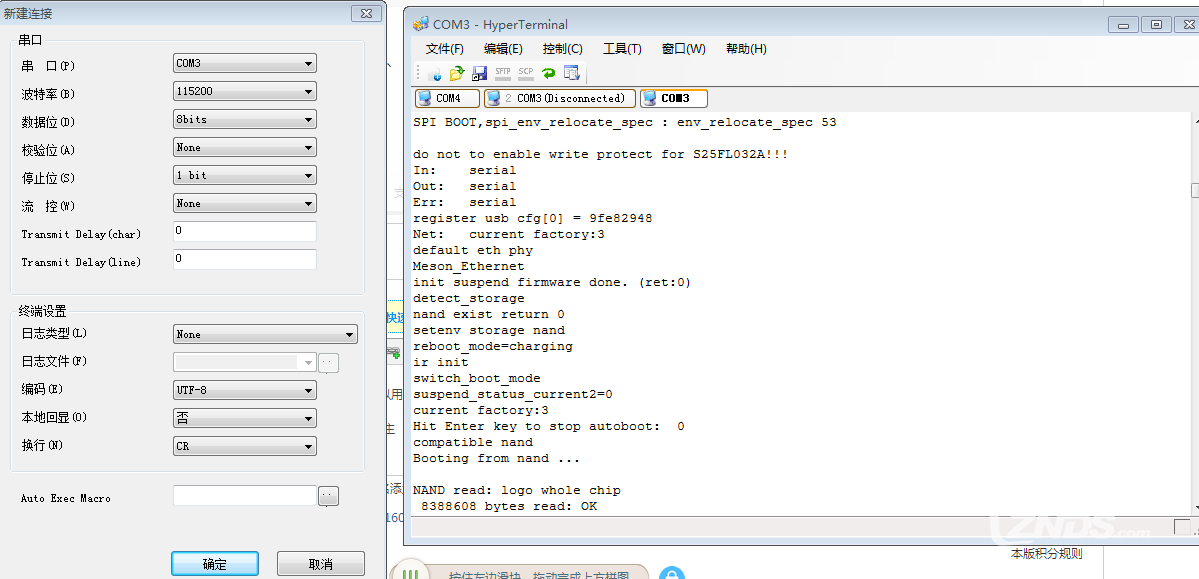
Task: Click the 'default eth phy' terminal line
Action: pyautogui.click(x=473, y=250)
